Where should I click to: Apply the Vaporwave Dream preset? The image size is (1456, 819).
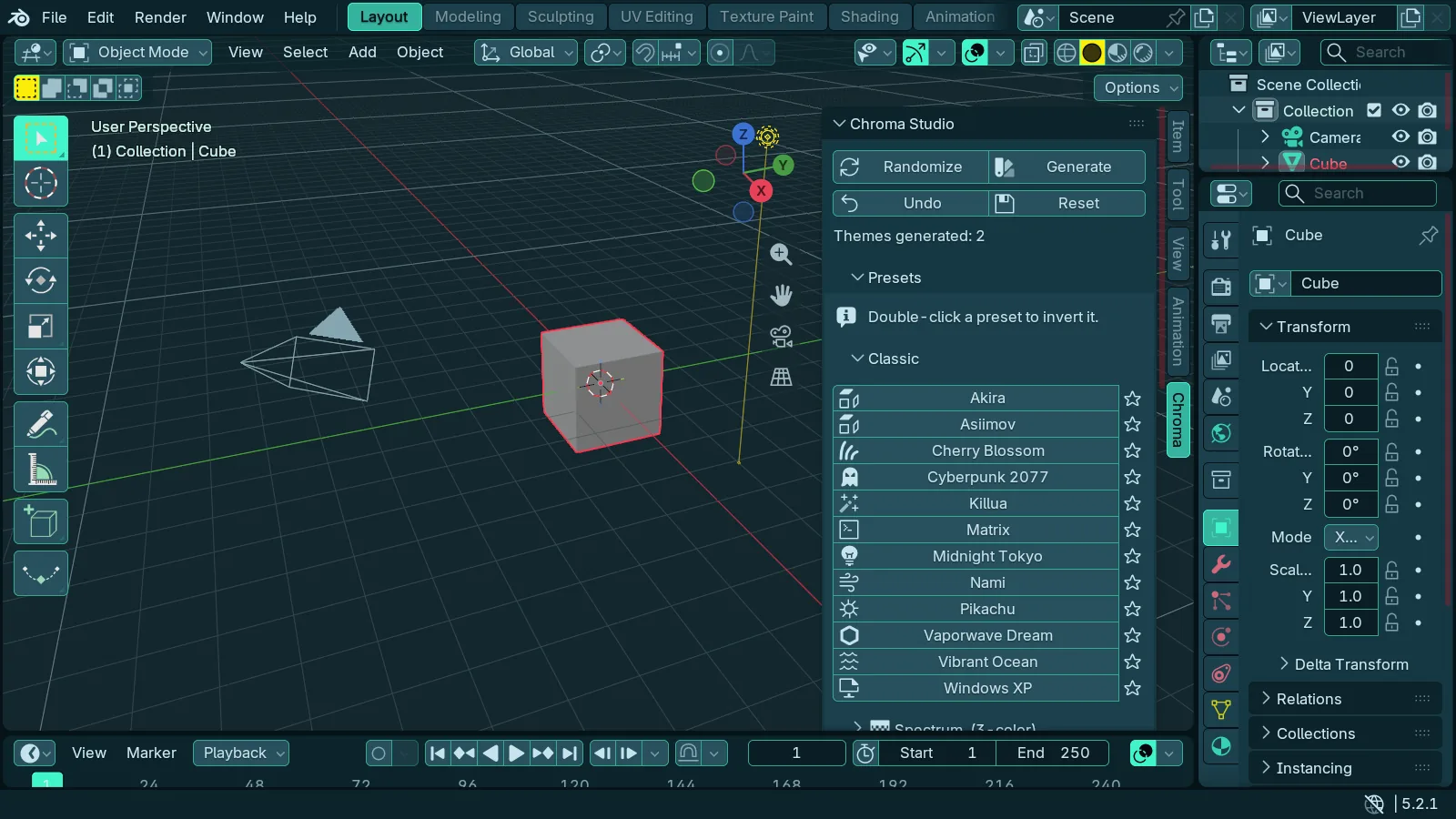(x=976, y=636)
